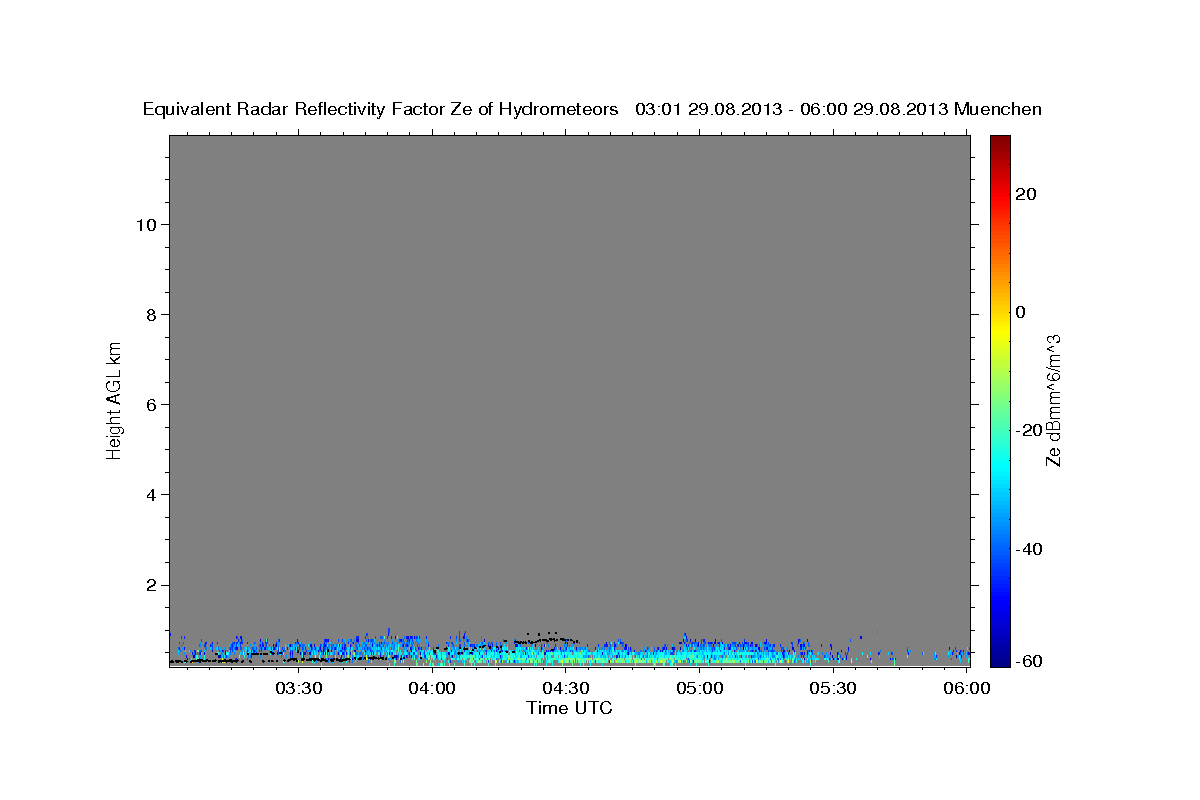Click the 'Ze dBmm^6/m^3' colorbar unit label
Screen dimensions: 1200x800
coord(1053,400)
